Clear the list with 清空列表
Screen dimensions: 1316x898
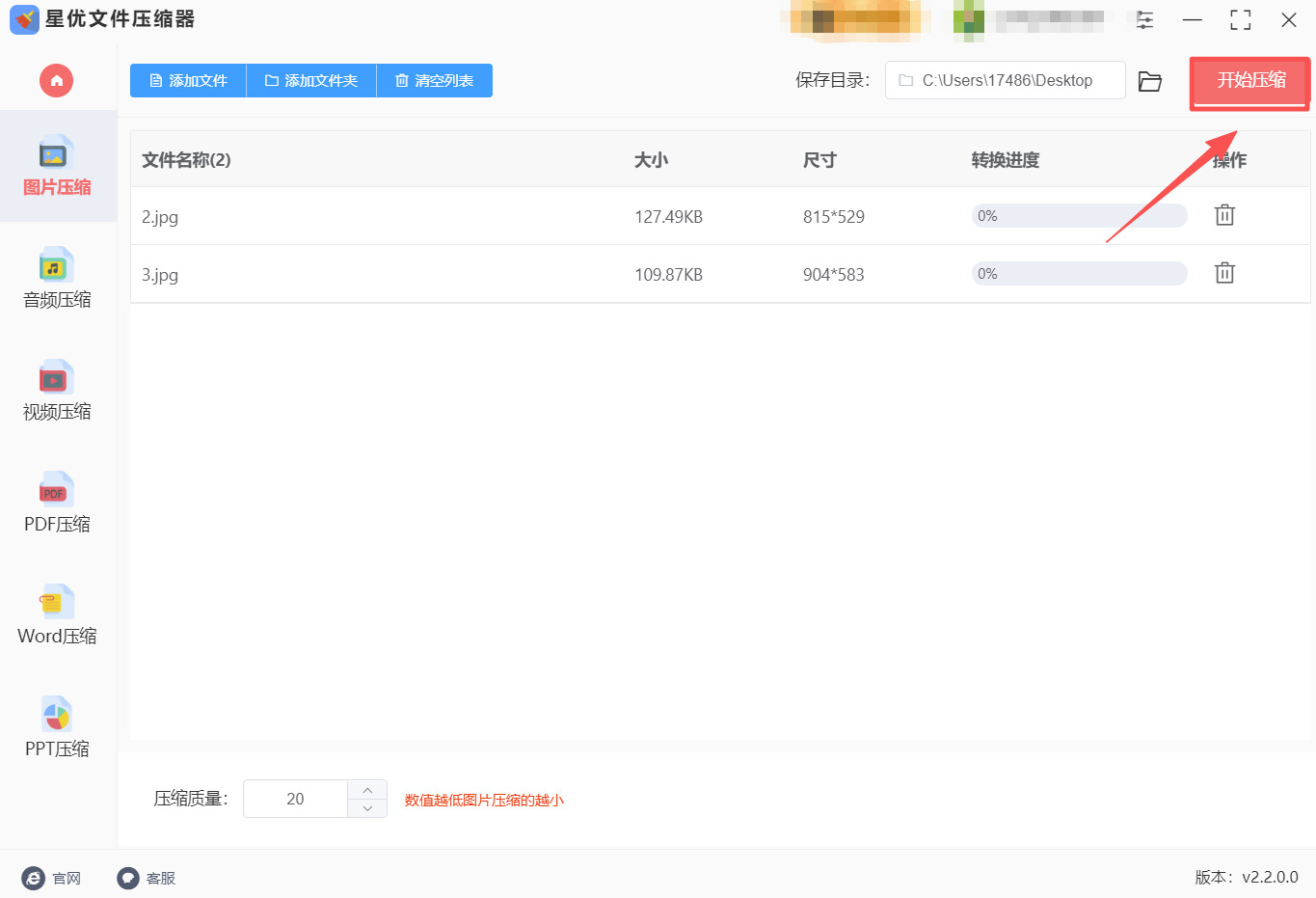point(435,80)
